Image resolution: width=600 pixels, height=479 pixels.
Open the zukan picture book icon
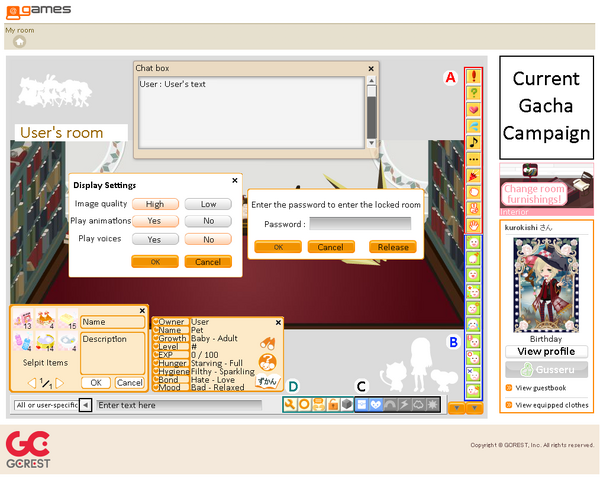pos(267,381)
